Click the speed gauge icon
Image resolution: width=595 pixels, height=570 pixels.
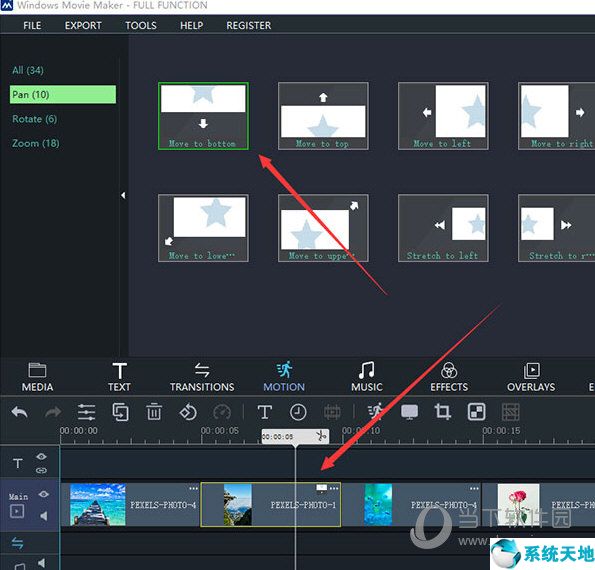pyautogui.click(x=222, y=412)
